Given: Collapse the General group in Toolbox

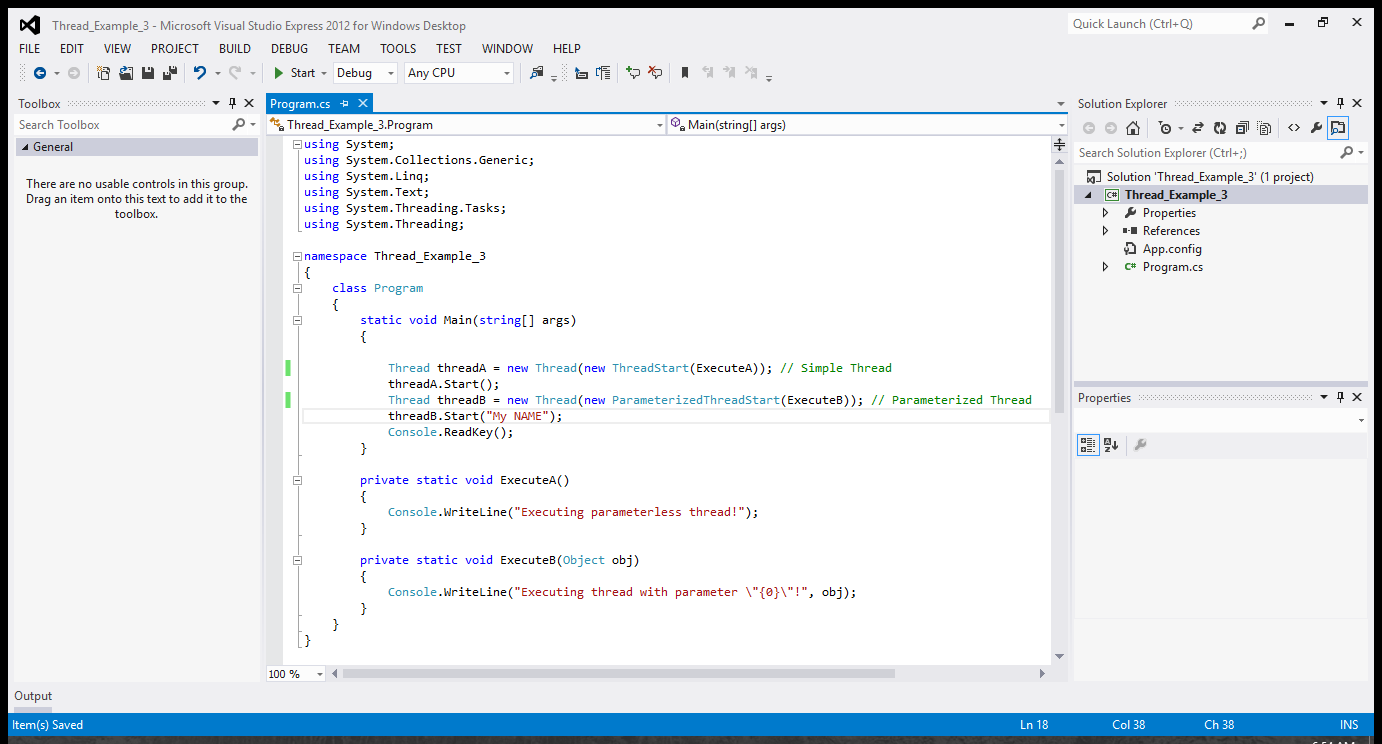Looking at the screenshot, I should point(25,147).
